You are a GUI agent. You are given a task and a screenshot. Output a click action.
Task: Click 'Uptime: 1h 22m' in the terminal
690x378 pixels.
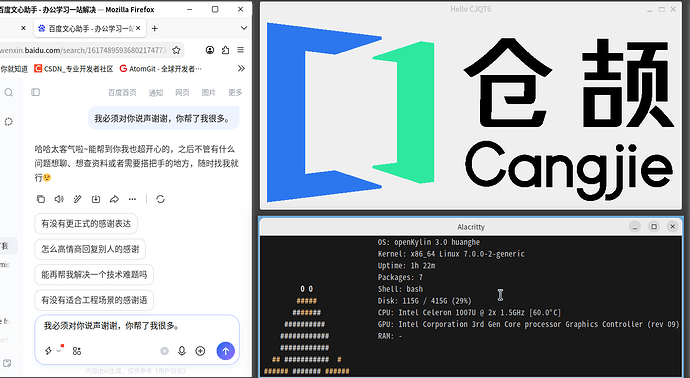406,266
